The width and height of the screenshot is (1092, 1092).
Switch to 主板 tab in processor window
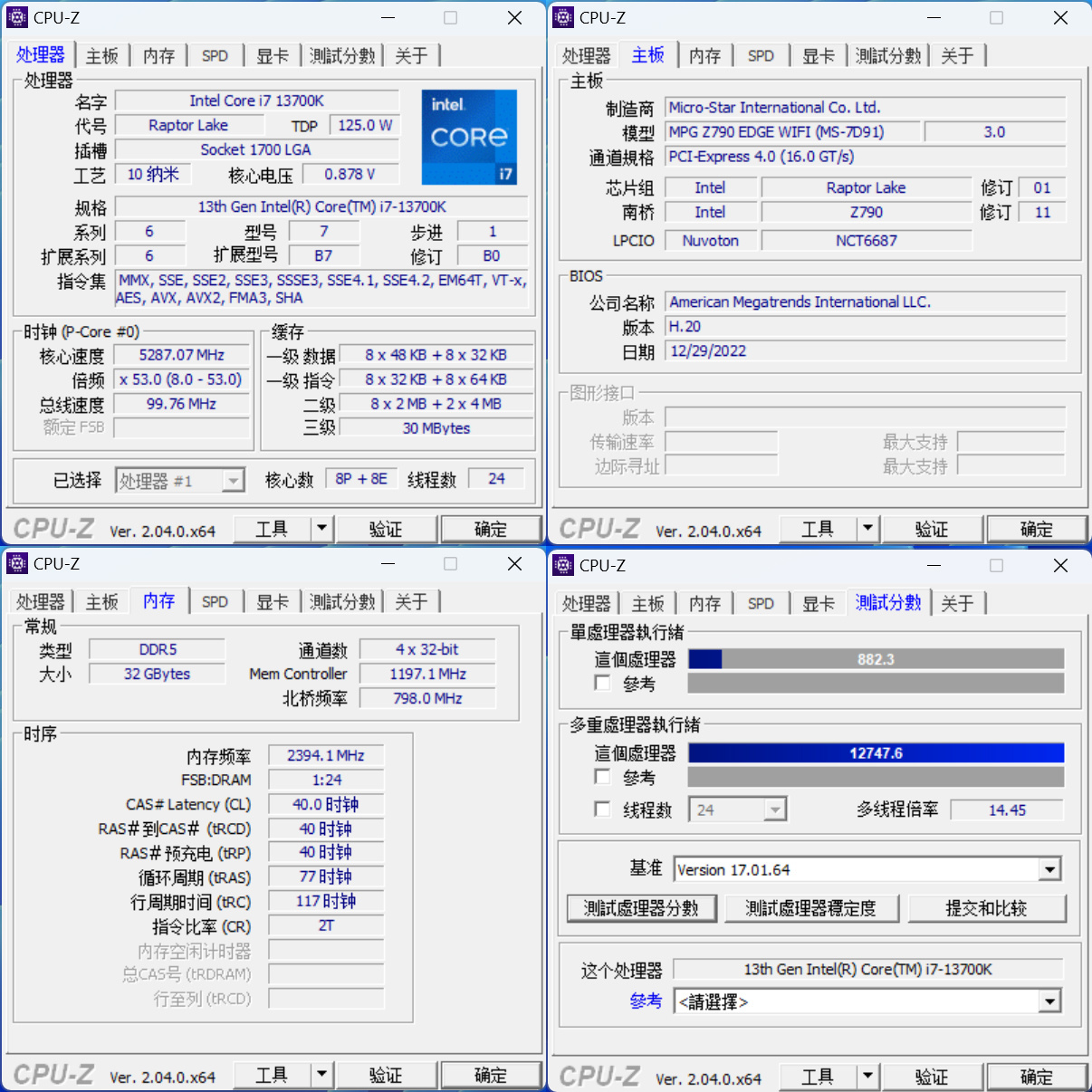point(102,56)
